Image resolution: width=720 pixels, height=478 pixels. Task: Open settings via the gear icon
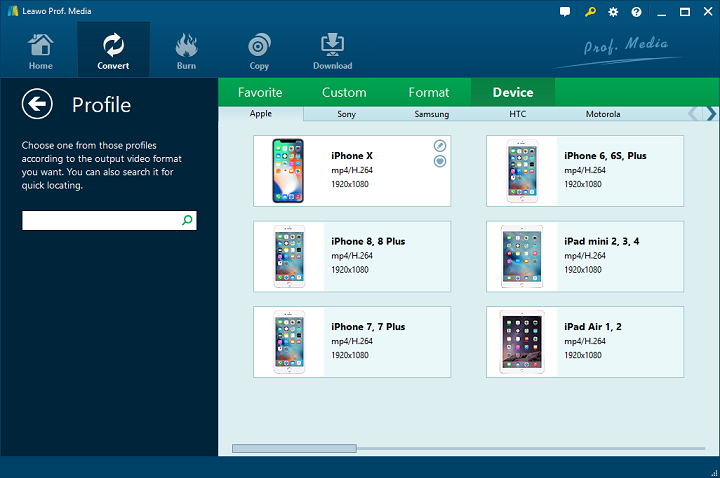[x=613, y=12]
